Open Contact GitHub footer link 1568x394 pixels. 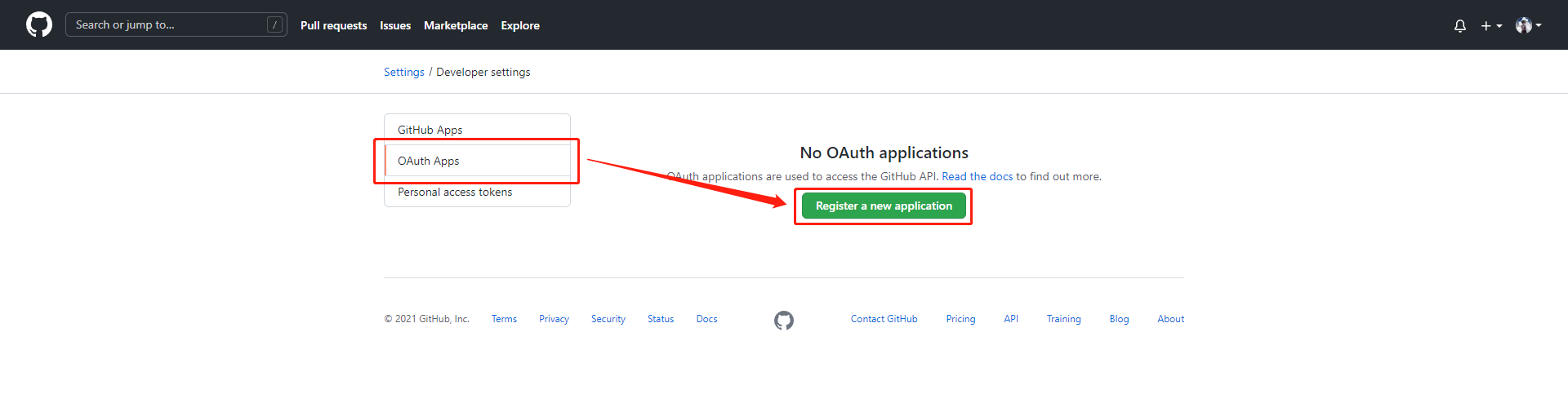(x=884, y=319)
